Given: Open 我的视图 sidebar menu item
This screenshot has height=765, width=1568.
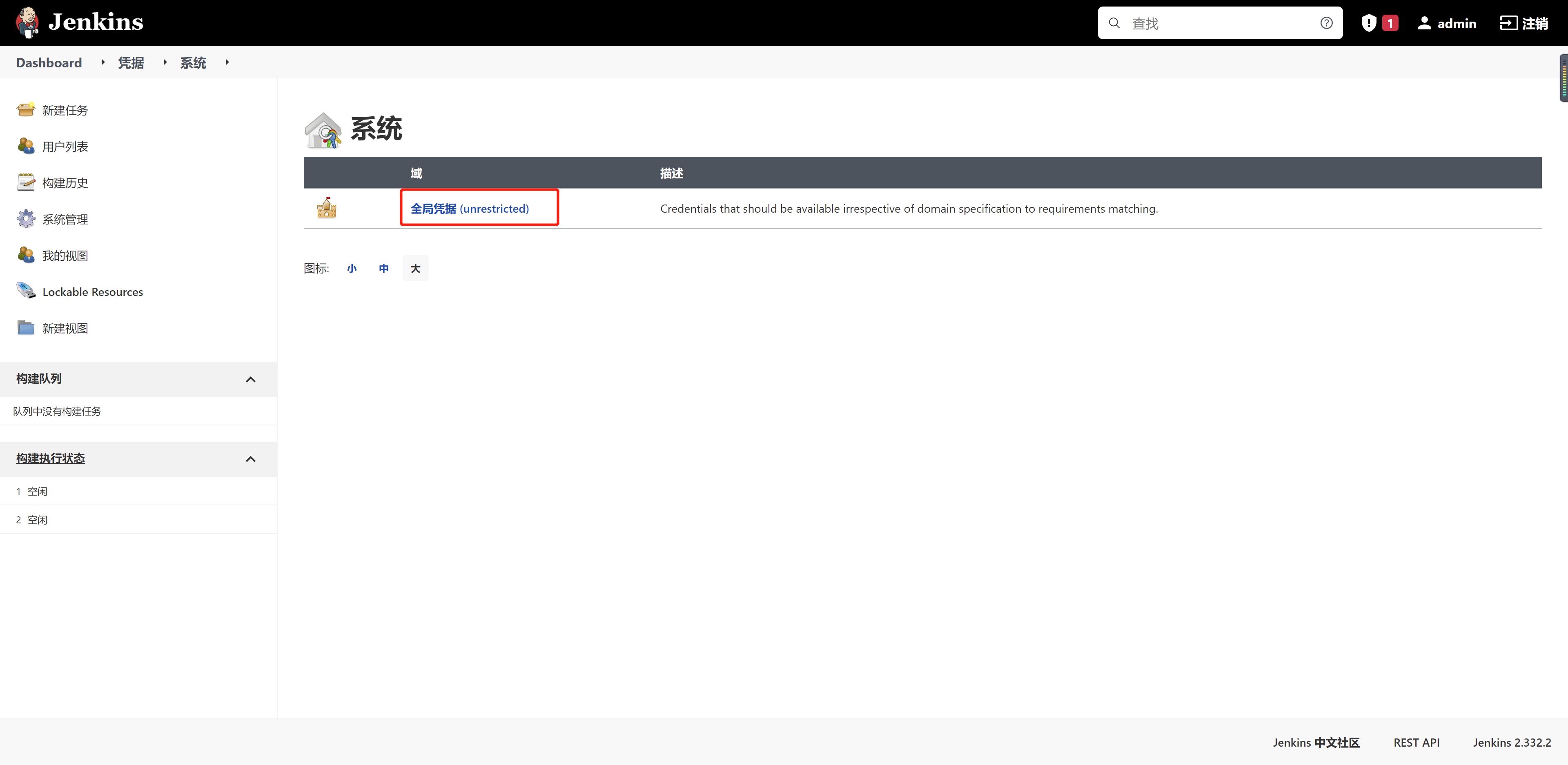Looking at the screenshot, I should (65, 256).
